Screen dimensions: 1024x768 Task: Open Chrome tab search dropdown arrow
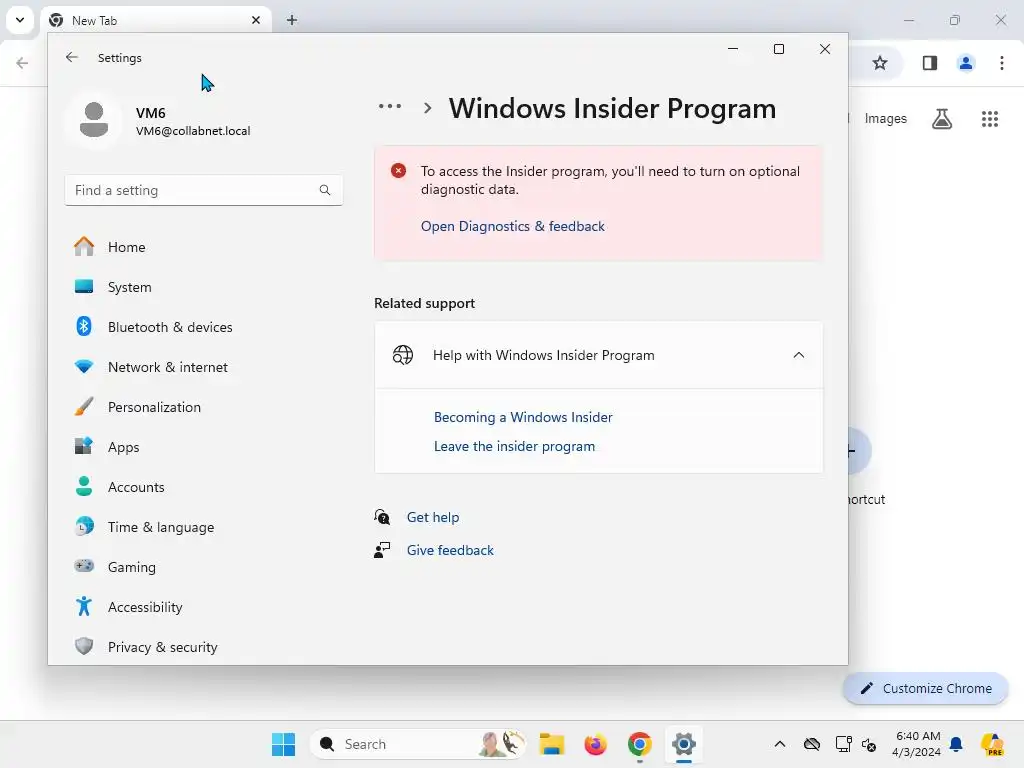(20, 20)
